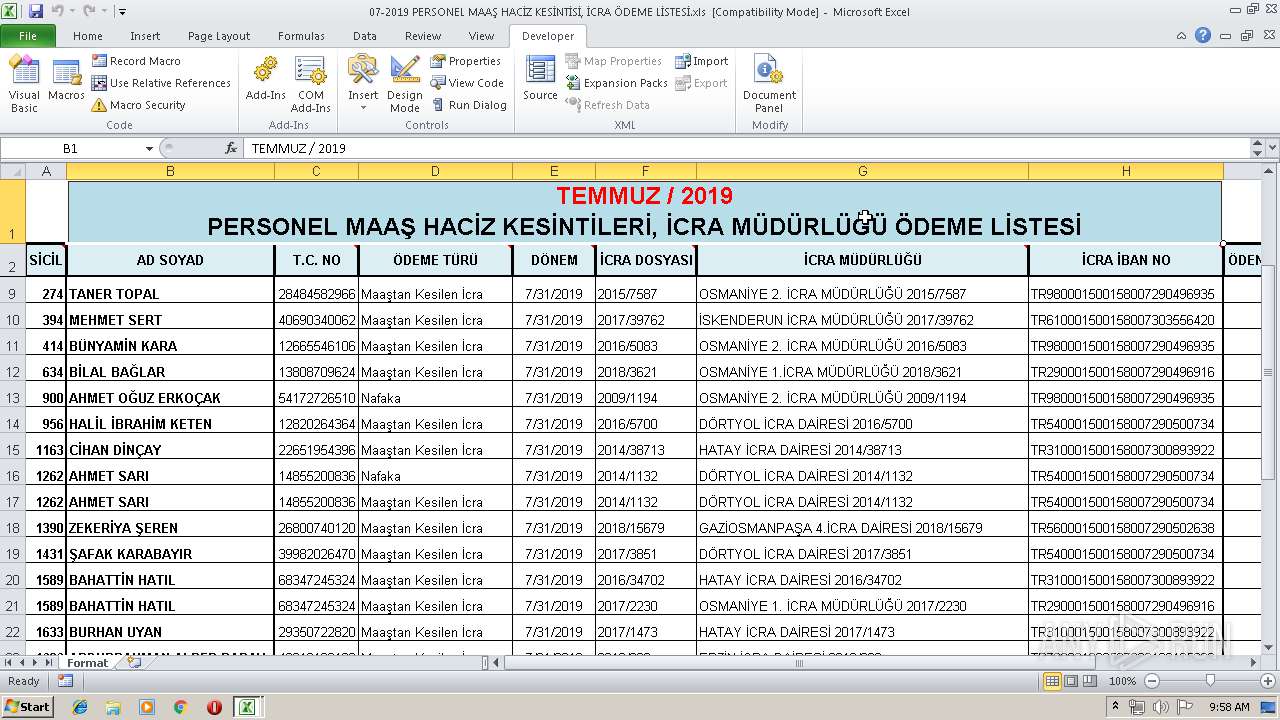Click the Insert Function fx button
1280x720 pixels.
231,148
